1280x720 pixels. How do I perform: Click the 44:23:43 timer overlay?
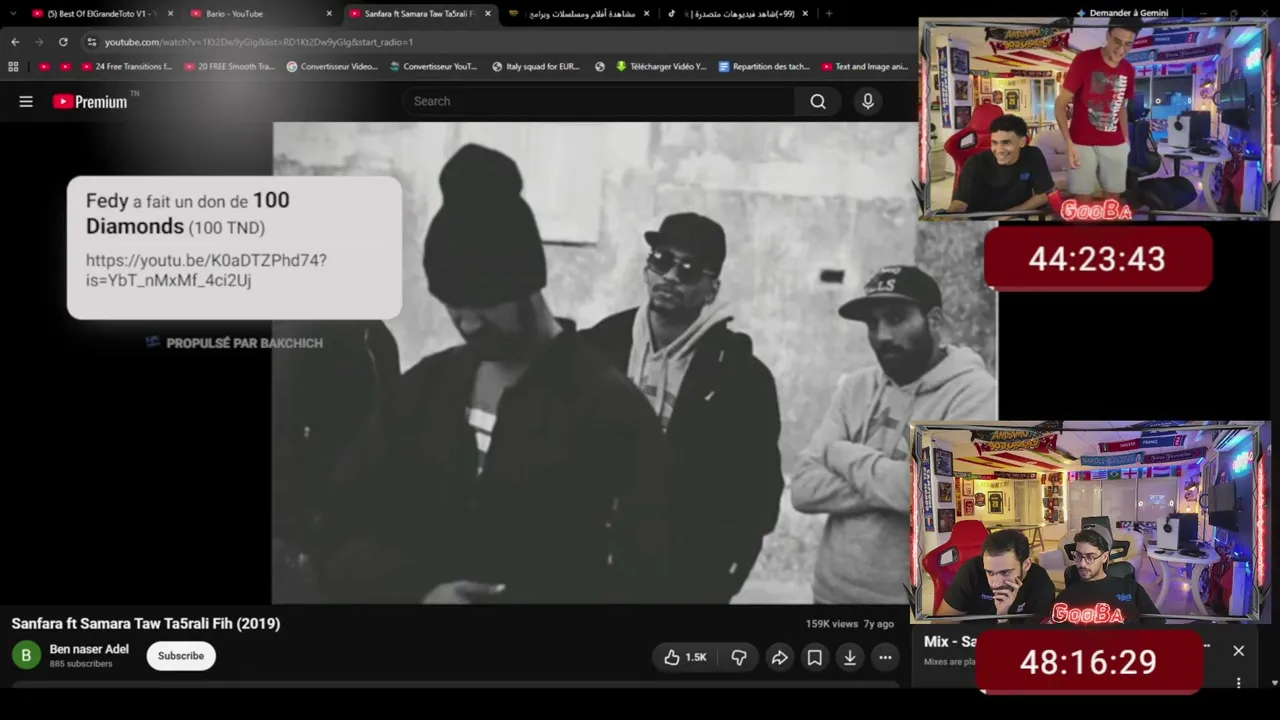(1097, 259)
